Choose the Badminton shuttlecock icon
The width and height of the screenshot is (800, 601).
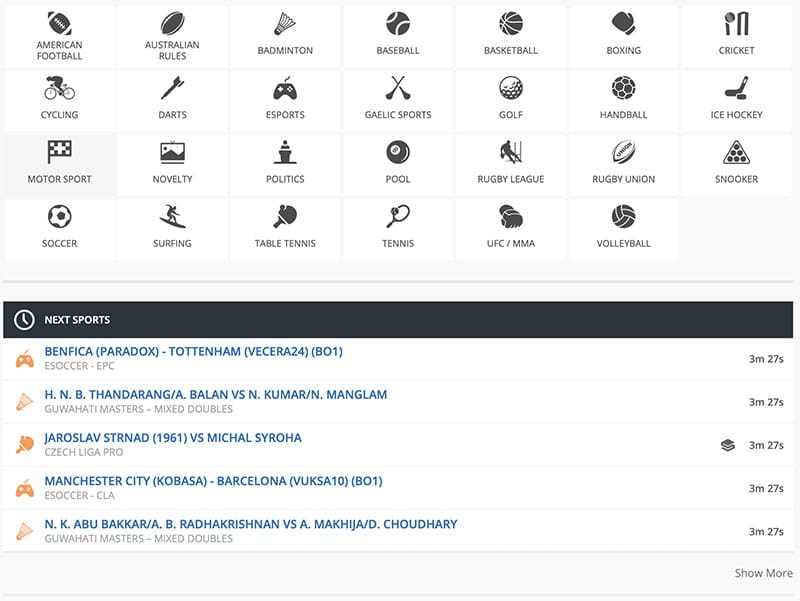[285, 23]
